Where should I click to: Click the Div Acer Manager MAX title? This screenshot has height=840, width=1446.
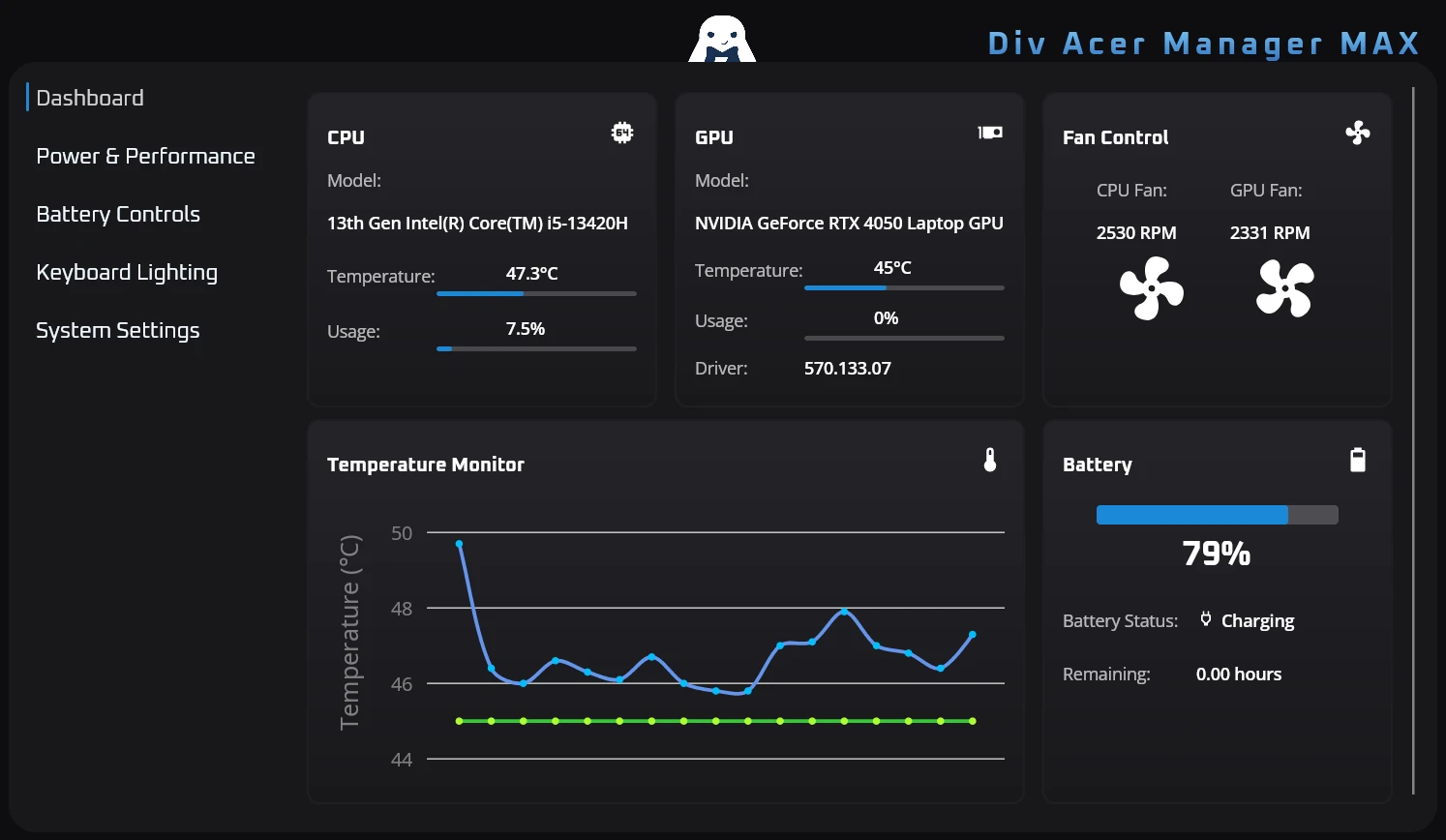(1203, 44)
